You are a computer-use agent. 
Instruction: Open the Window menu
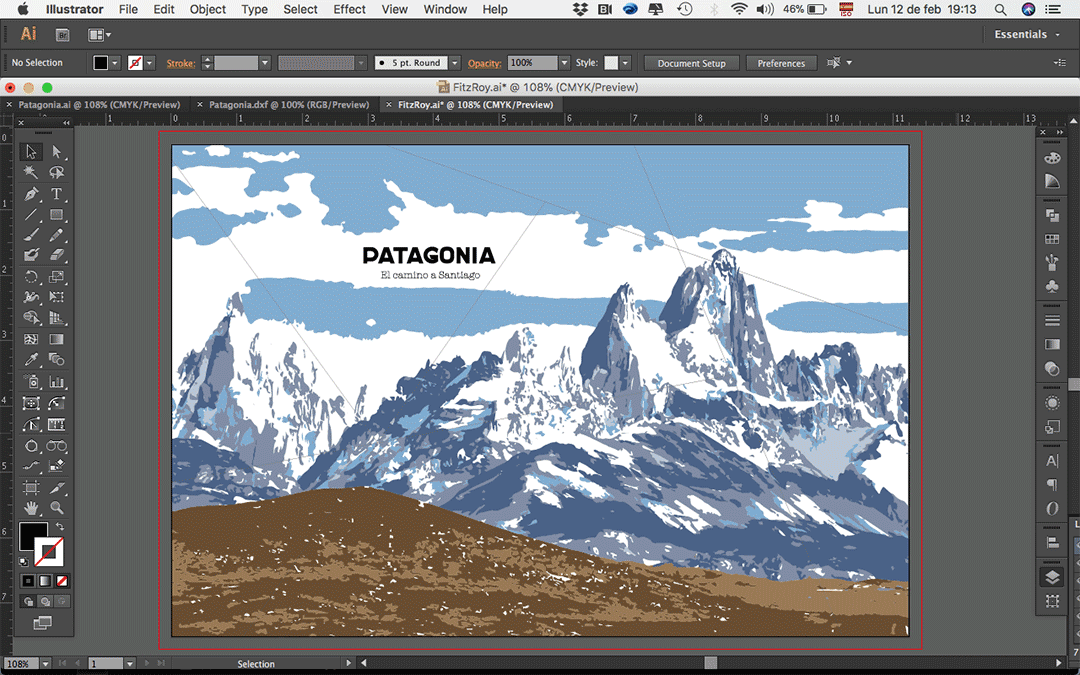445,9
